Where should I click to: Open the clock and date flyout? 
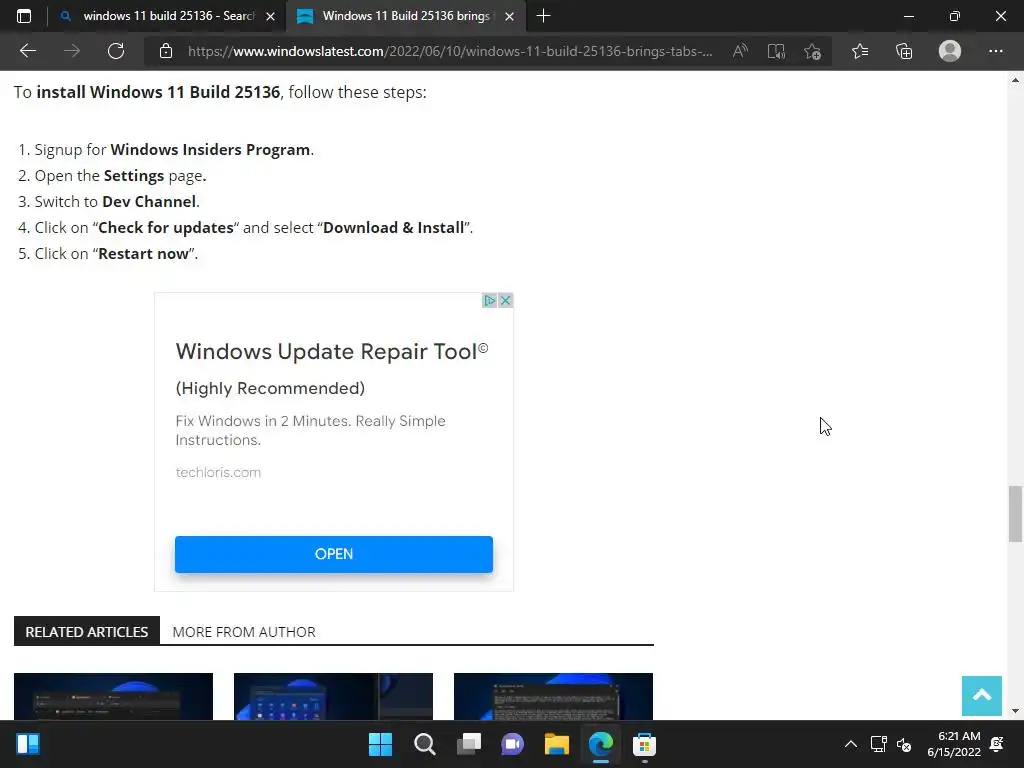954,744
